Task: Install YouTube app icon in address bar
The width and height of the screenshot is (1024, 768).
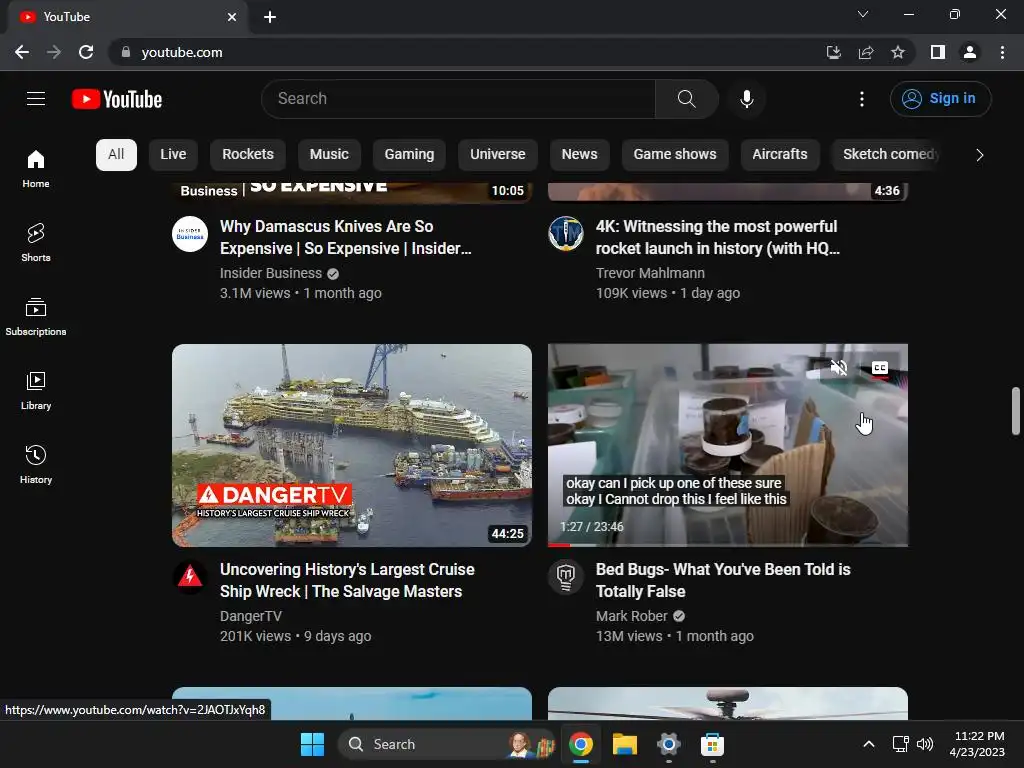Action: coord(833,52)
